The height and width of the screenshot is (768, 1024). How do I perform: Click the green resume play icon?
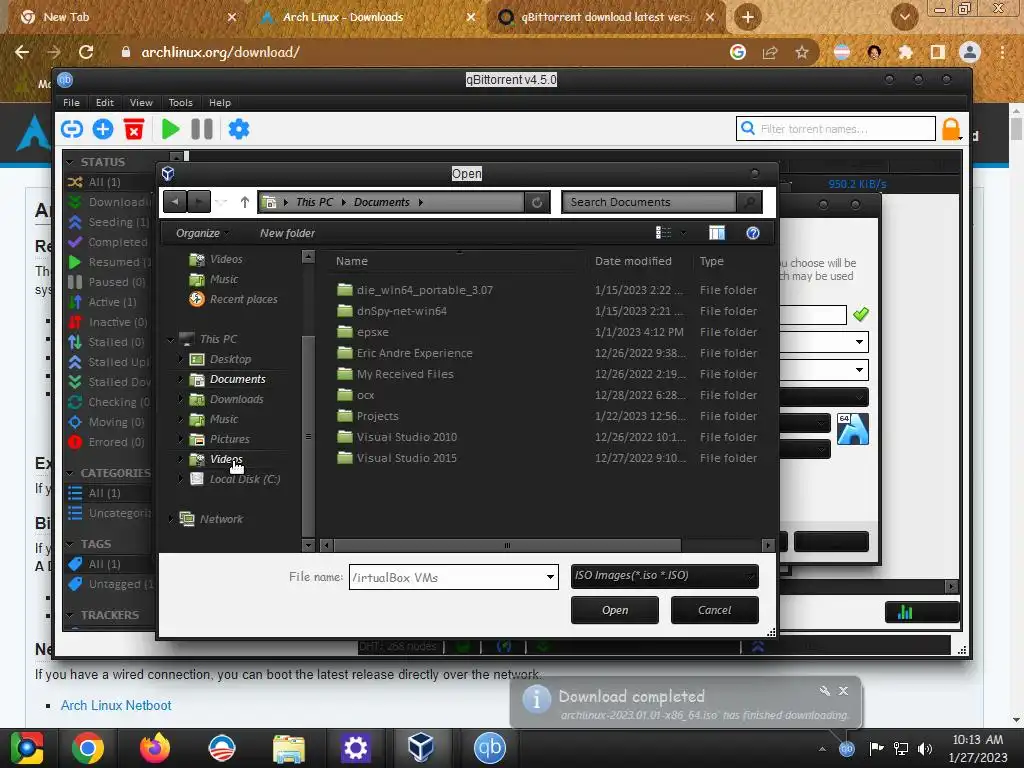click(x=170, y=129)
